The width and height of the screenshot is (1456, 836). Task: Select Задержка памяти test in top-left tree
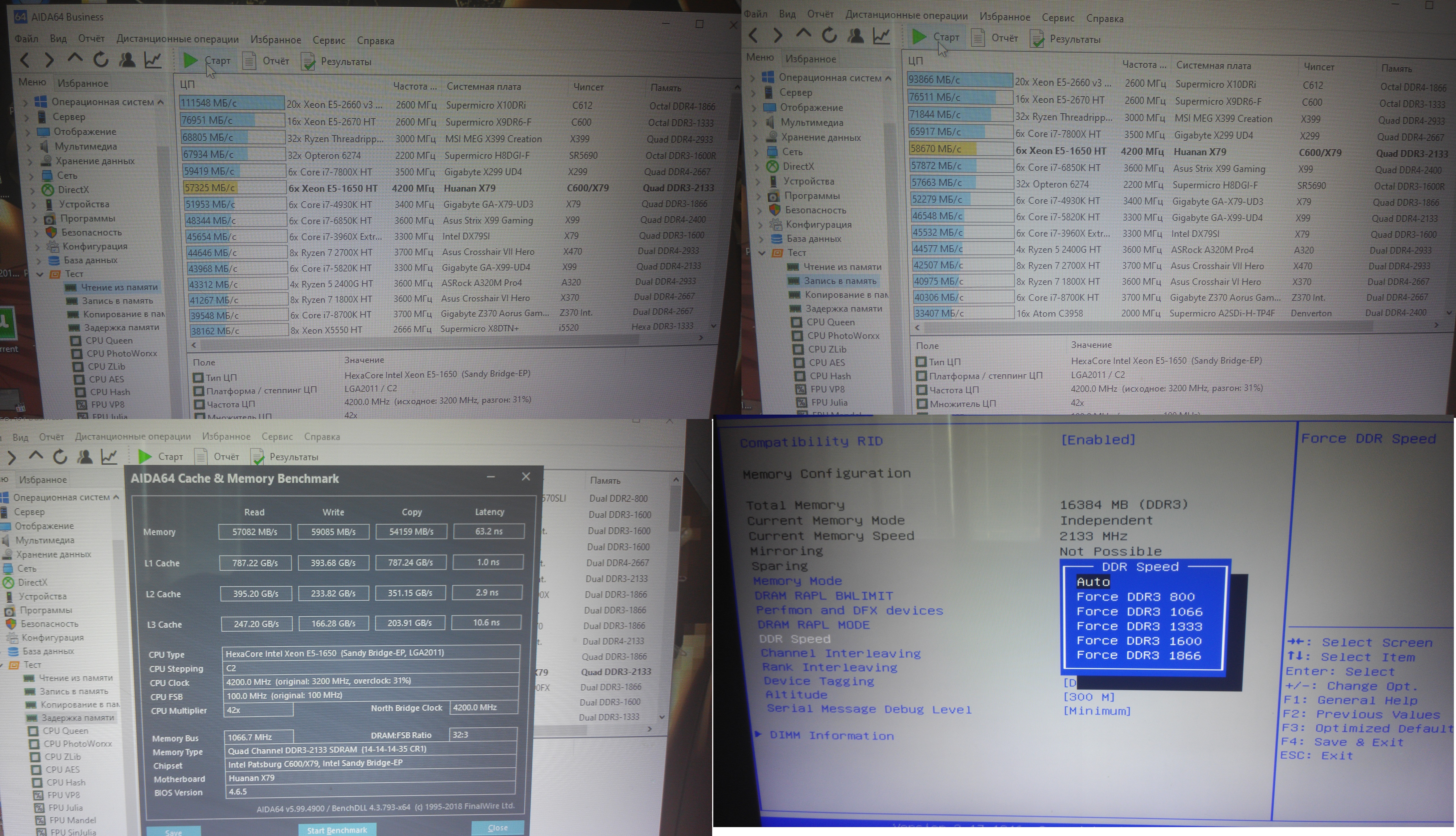[x=121, y=327]
